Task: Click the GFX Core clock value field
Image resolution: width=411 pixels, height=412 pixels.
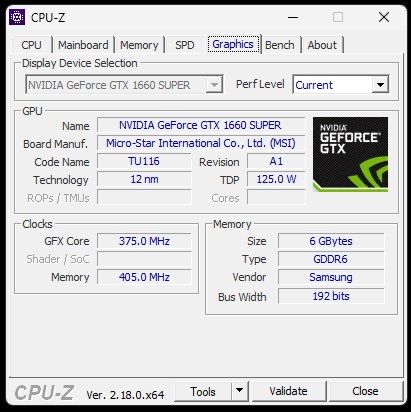Action: 144,241
